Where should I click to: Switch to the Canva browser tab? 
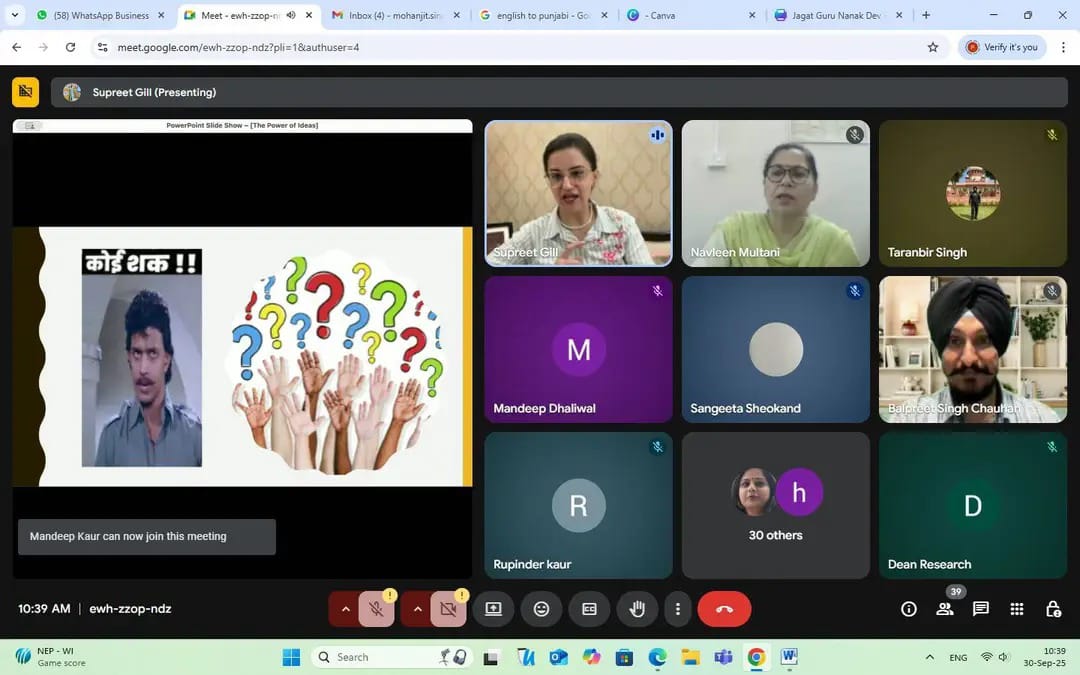tap(690, 15)
